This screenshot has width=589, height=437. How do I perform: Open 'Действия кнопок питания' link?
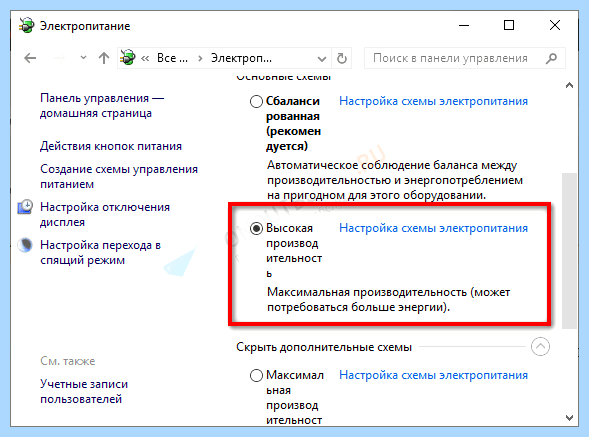pyautogui.click(x=111, y=146)
